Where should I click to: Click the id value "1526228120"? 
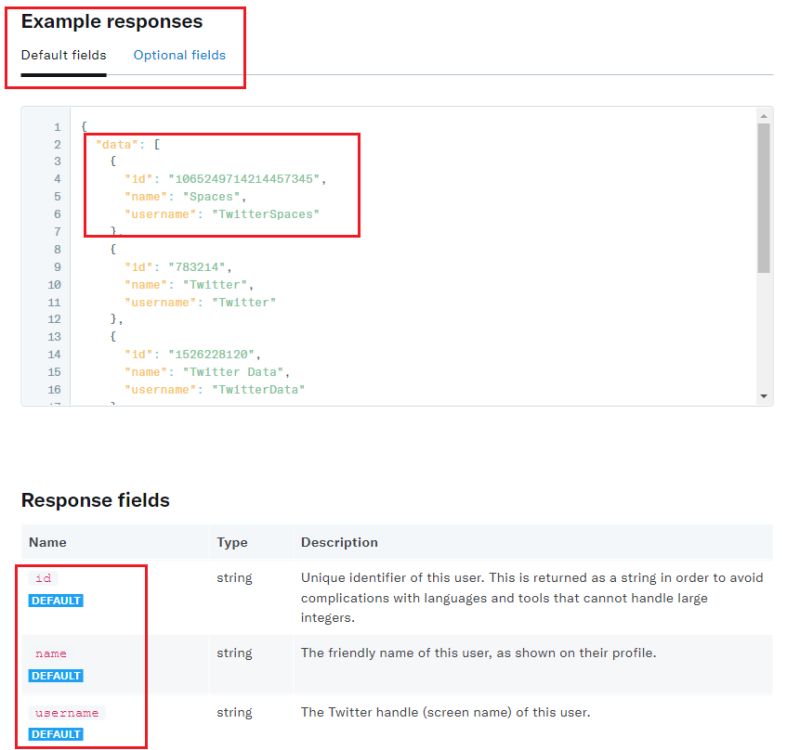211,355
